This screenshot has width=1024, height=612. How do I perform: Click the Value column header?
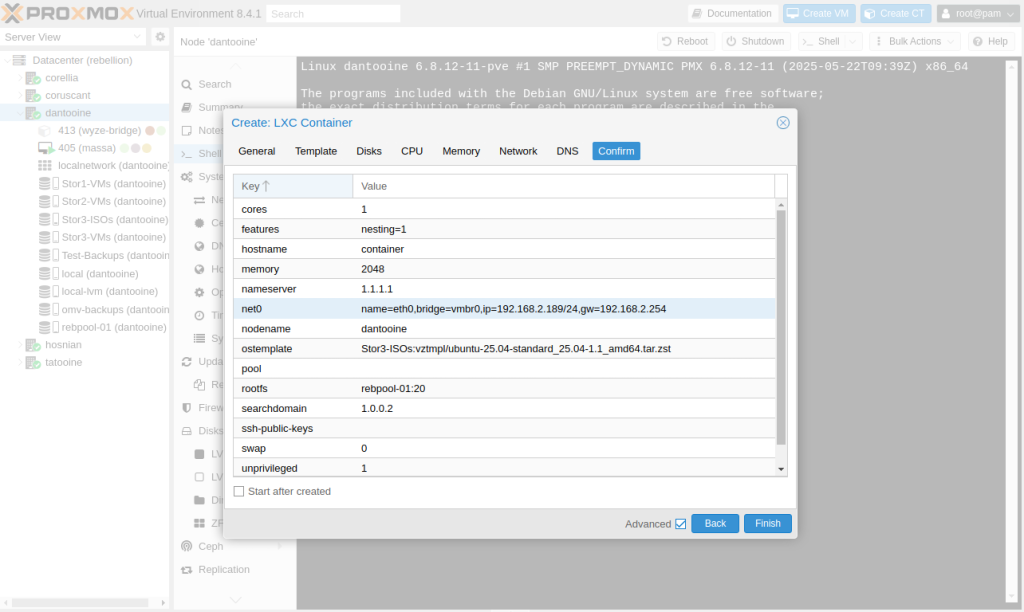[x=564, y=186]
